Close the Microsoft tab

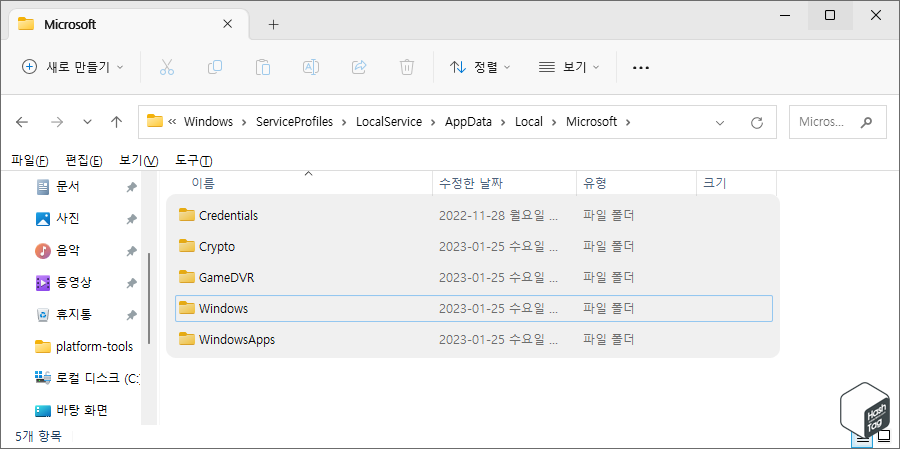tap(227, 24)
